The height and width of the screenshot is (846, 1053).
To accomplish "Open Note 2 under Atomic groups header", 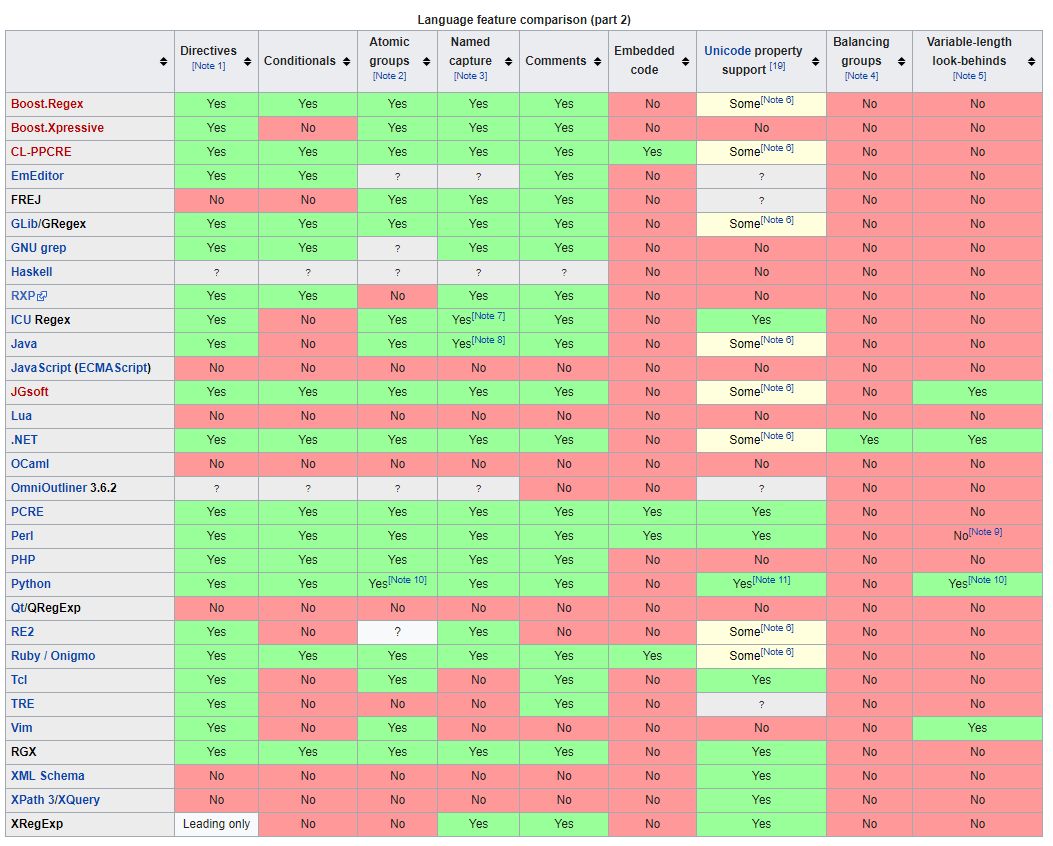I will click(390, 76).
